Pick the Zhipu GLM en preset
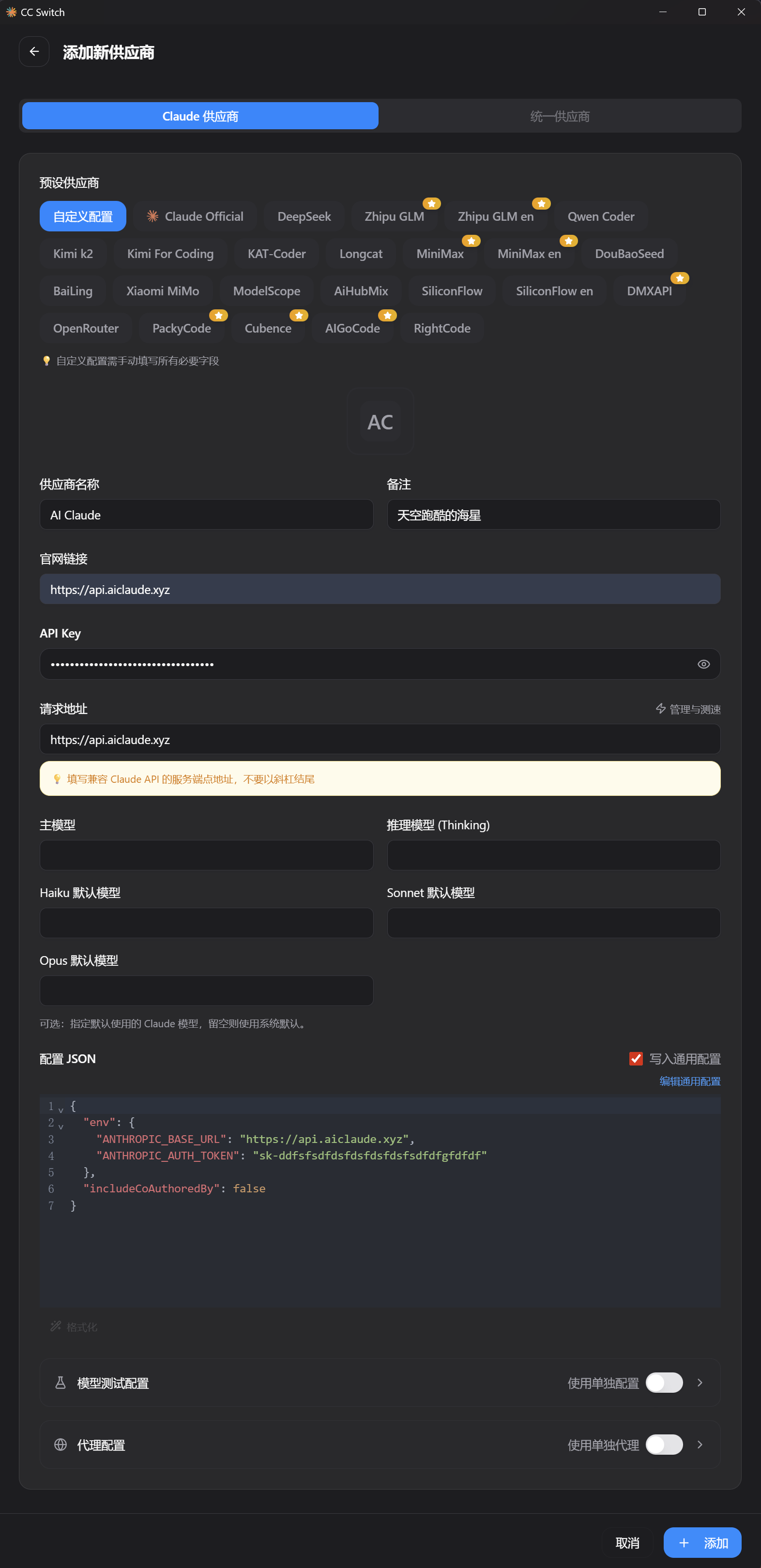The width and height of the screenshot is (761, 1568). [496, 216]
